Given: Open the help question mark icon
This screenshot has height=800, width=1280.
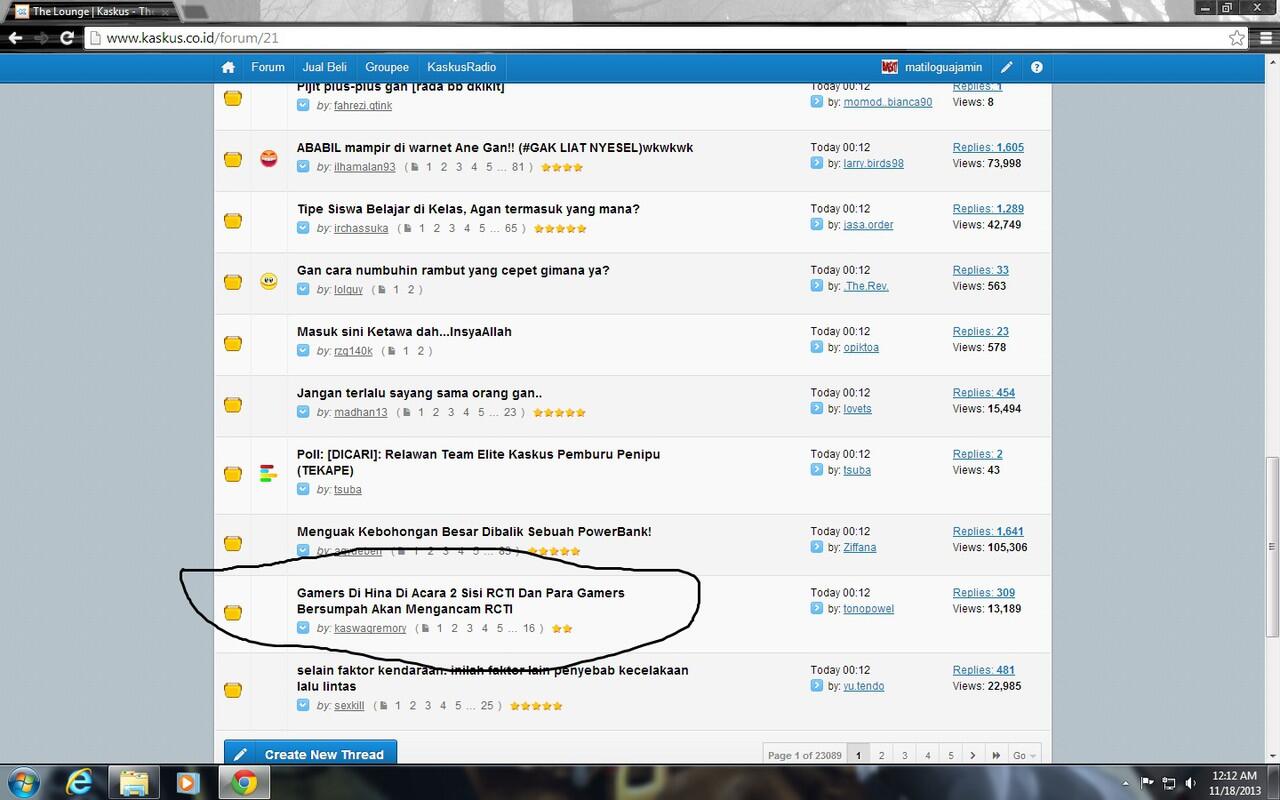Looking at the screenshot, I should (x=1037, y=67).
